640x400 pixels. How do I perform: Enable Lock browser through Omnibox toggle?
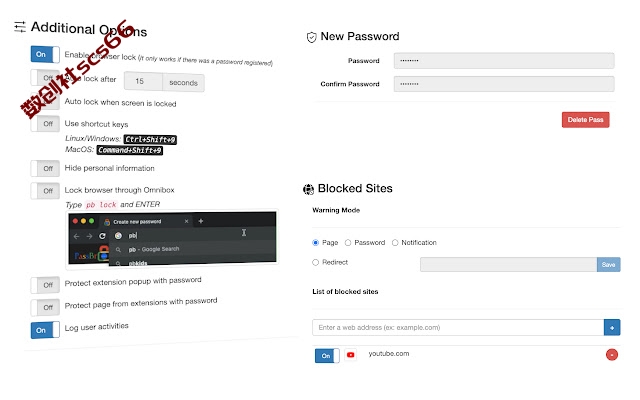pos(45,191)
